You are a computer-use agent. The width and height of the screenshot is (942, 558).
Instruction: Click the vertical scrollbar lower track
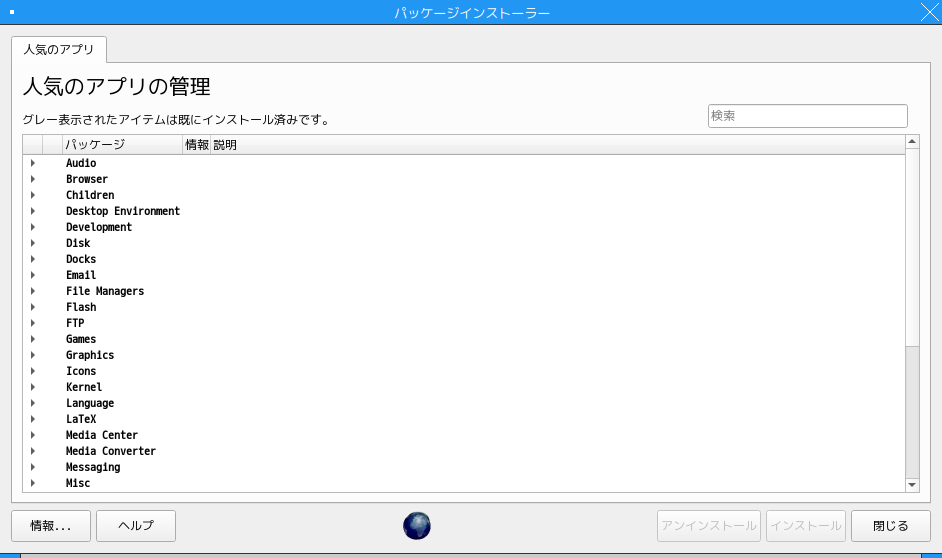tap(912, 412)
